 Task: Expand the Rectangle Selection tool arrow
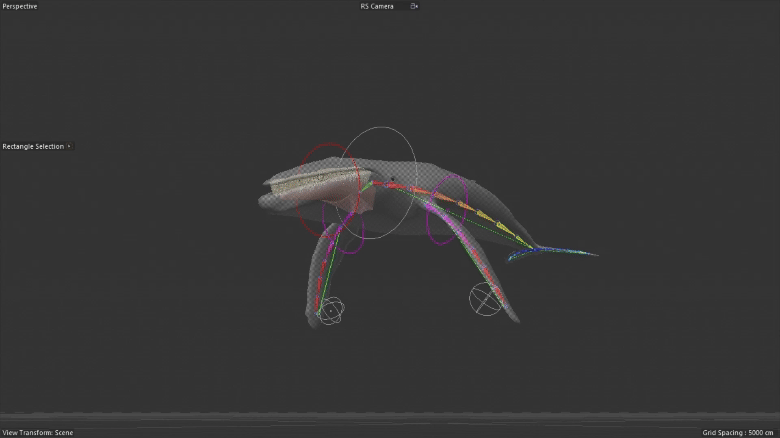pyautogui.click(x=69, y=146)
